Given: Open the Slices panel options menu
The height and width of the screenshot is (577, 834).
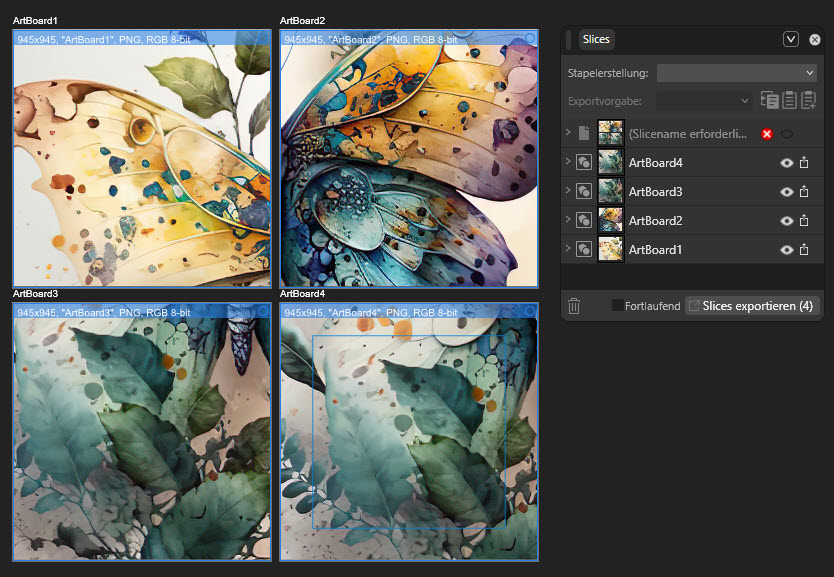Looking at the screenshot, I should 791,40.
